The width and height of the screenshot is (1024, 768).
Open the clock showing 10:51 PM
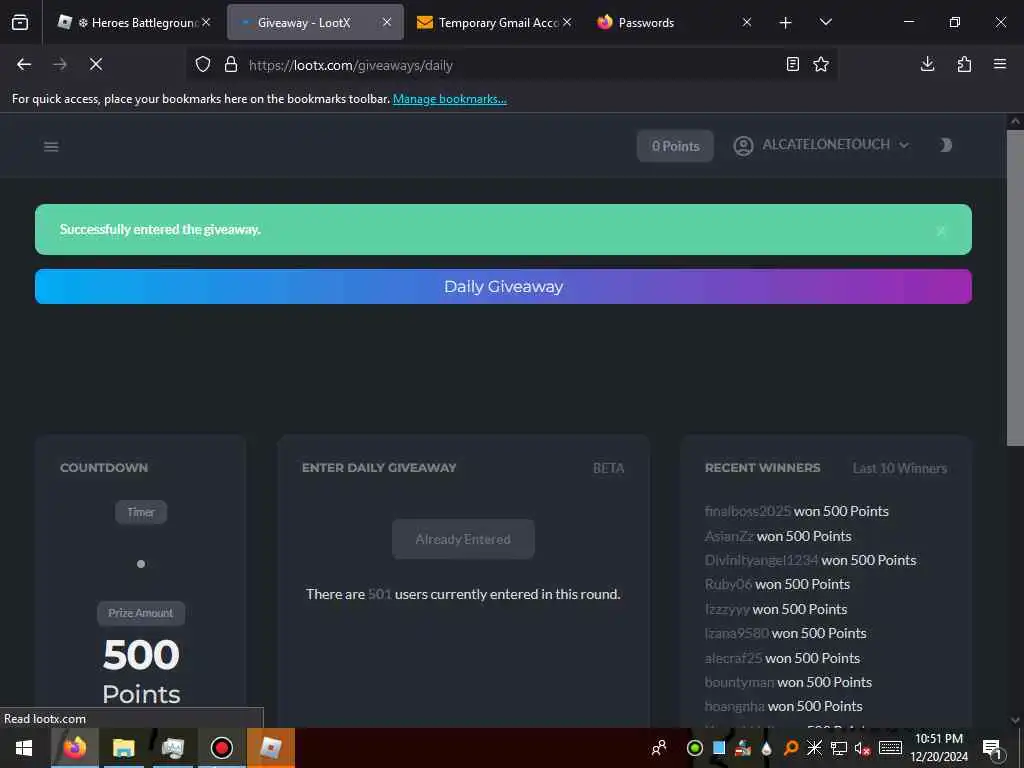(939, 748)
